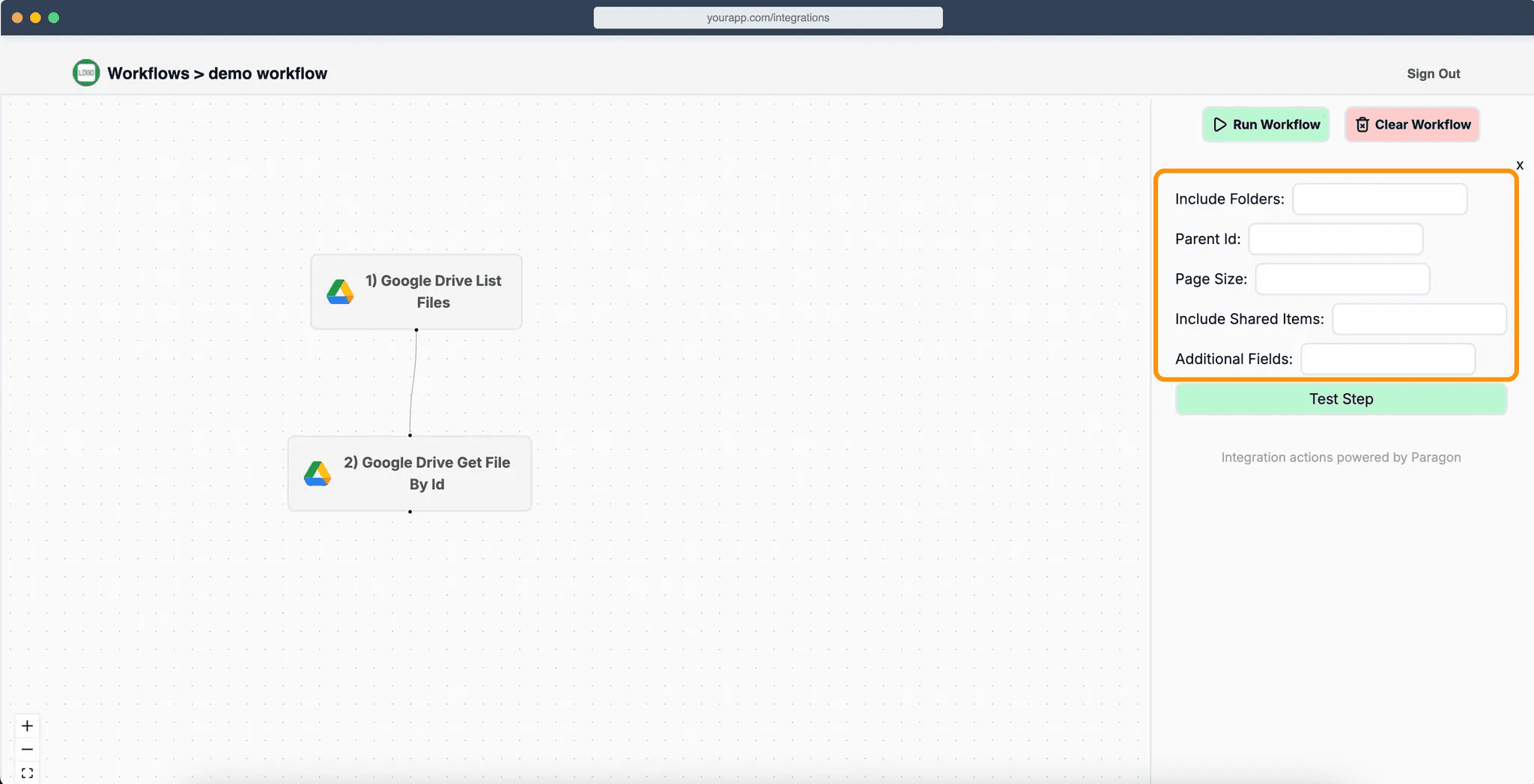The height and width of the screenshot is (784, 1534).
Task: Click Sign Out link
Action: click(1433, 73)
